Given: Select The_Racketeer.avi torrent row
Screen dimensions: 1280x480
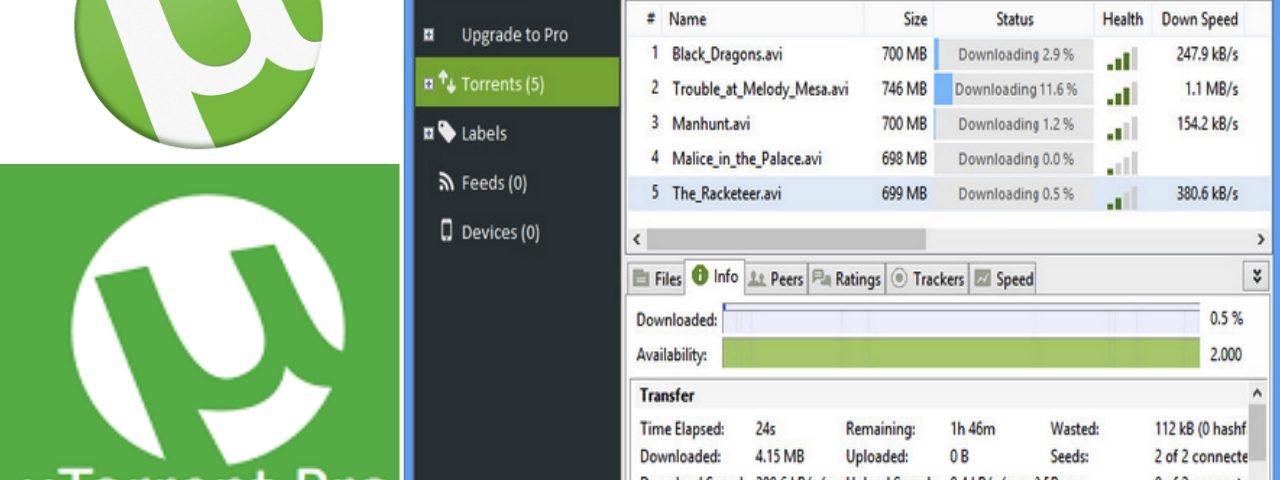Looking at the screenshot, I should click(949, 193).
